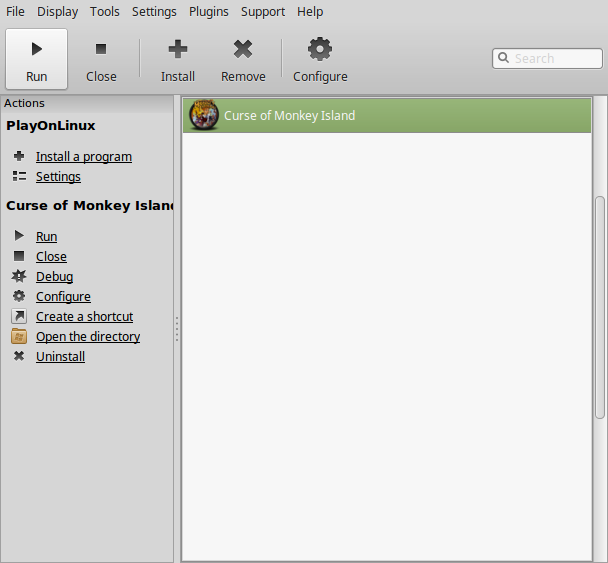Click the Debug link

click(x=54, y=276)
